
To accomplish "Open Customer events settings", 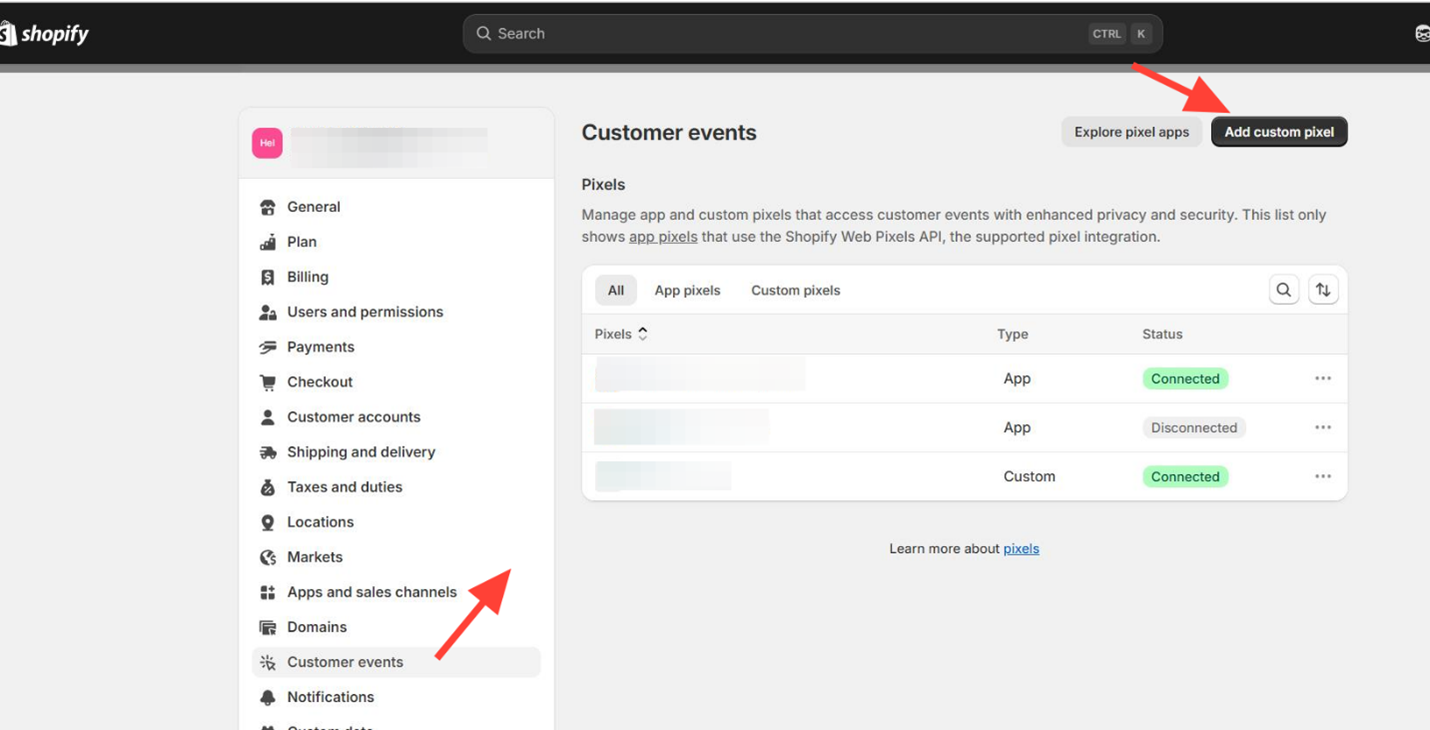I will click(x=397, y=662).
